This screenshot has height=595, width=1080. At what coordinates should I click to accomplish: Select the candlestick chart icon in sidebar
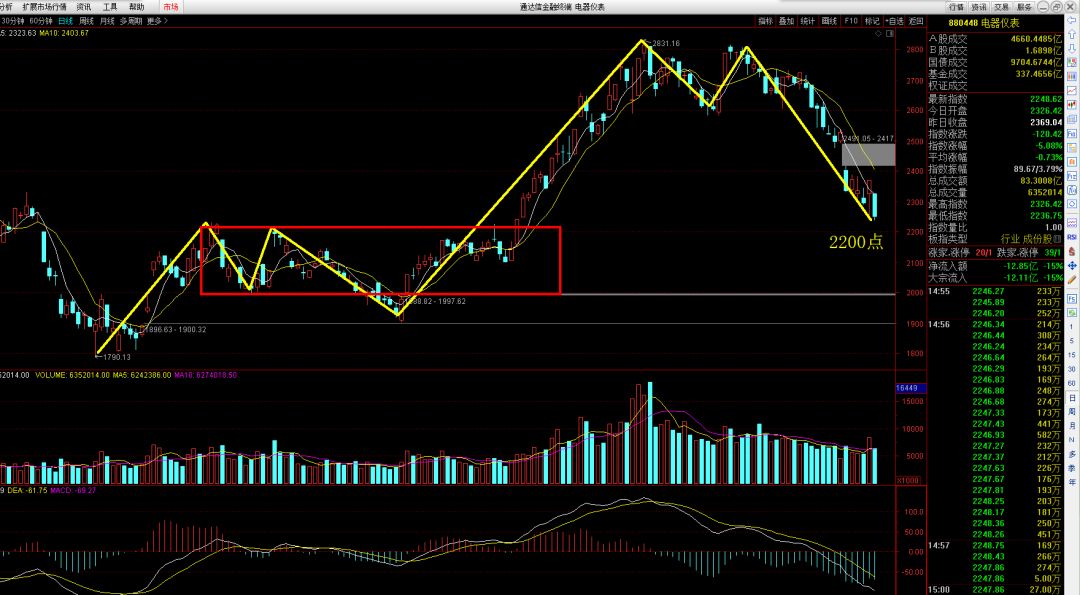point(1072,104)
